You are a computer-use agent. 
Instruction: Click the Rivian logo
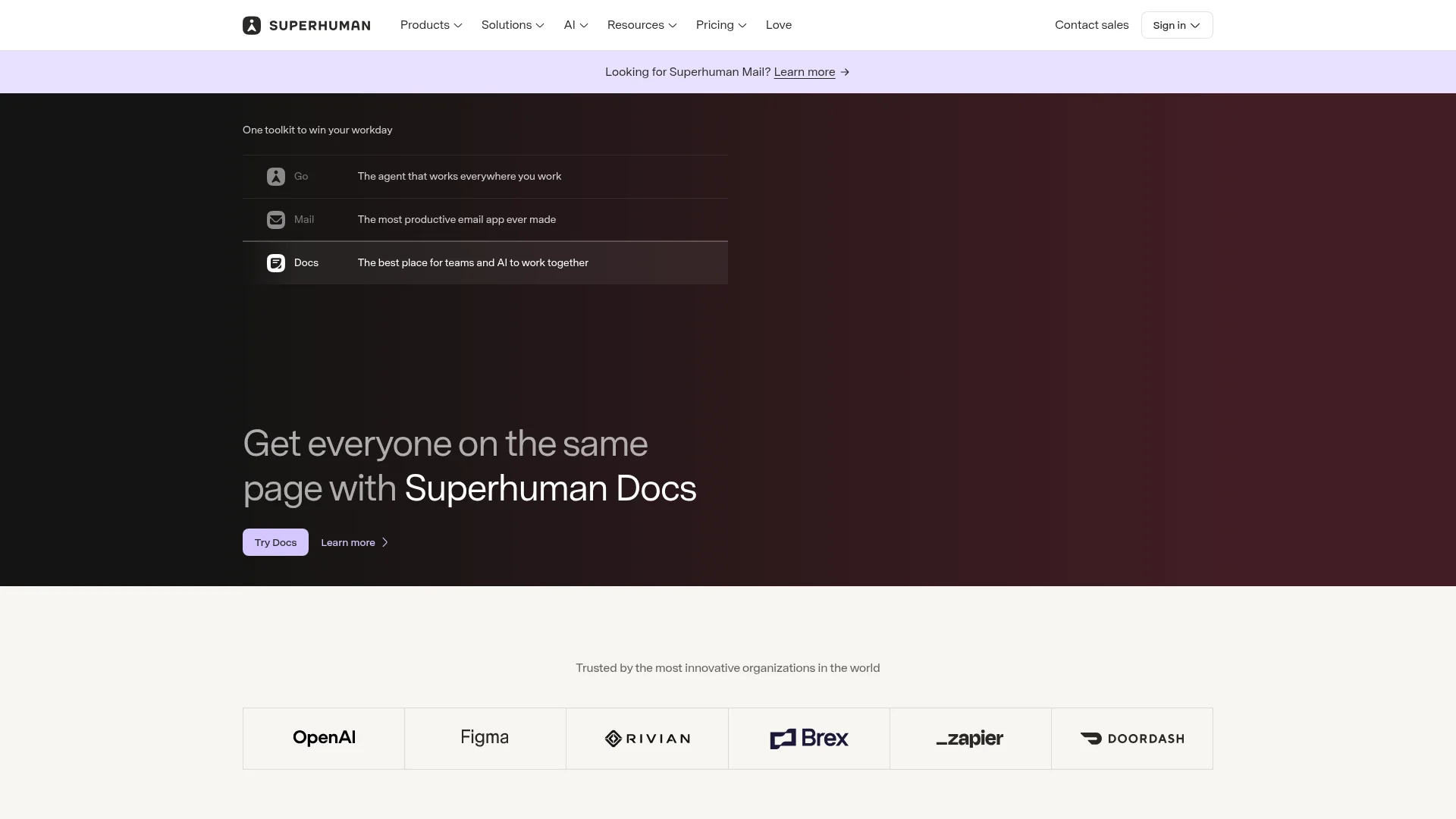[647, 739]
